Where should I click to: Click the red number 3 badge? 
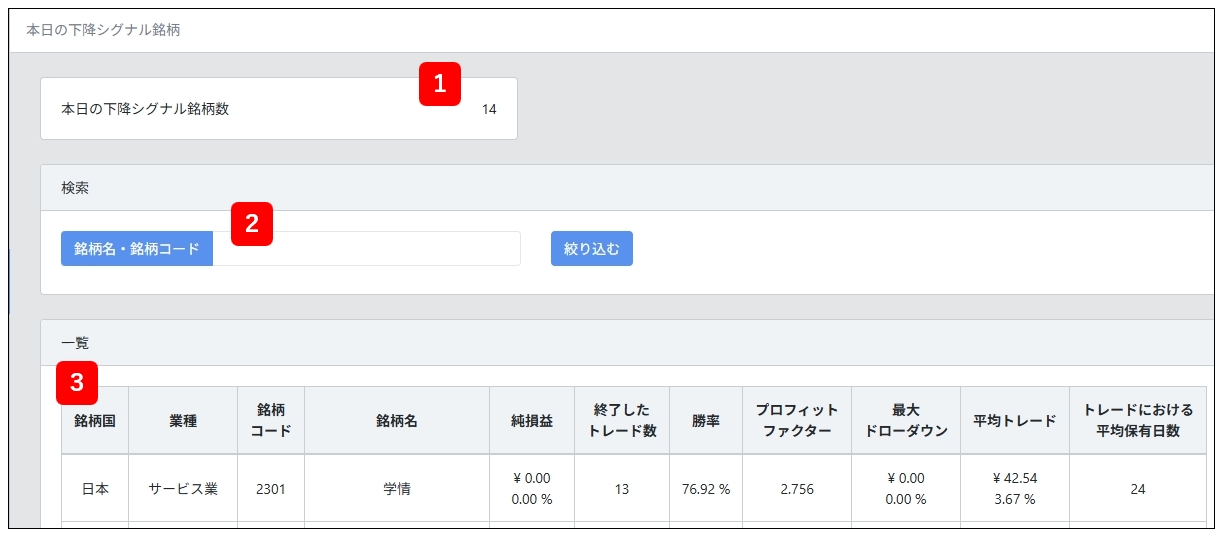tap(77, 382)
